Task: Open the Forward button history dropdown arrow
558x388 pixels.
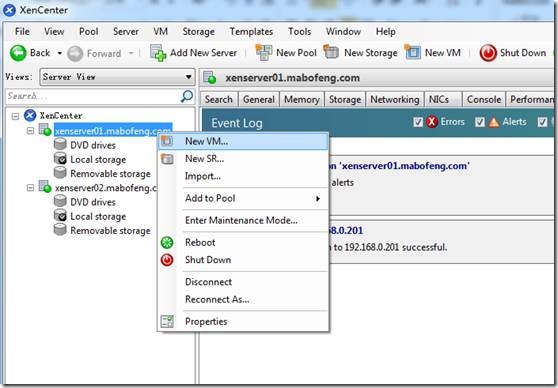Action: tap(131, 53)
